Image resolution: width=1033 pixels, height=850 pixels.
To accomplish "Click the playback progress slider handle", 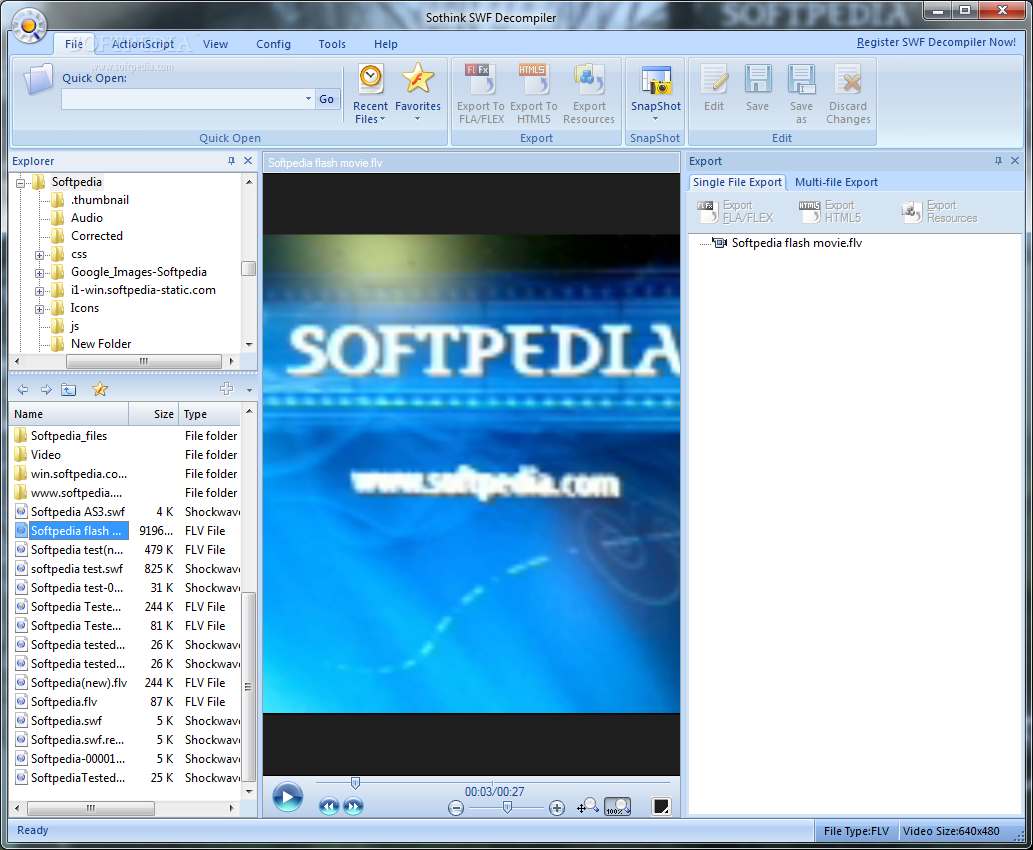I will point(355,783).
